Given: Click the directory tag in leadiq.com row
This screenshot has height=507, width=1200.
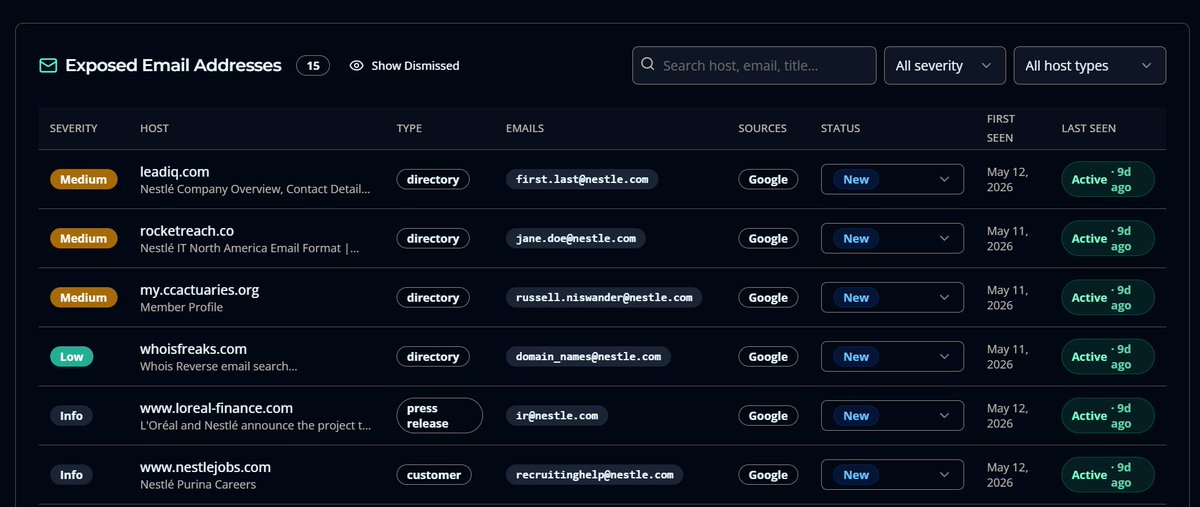Looking at the screenshot, I should point(433,180).
